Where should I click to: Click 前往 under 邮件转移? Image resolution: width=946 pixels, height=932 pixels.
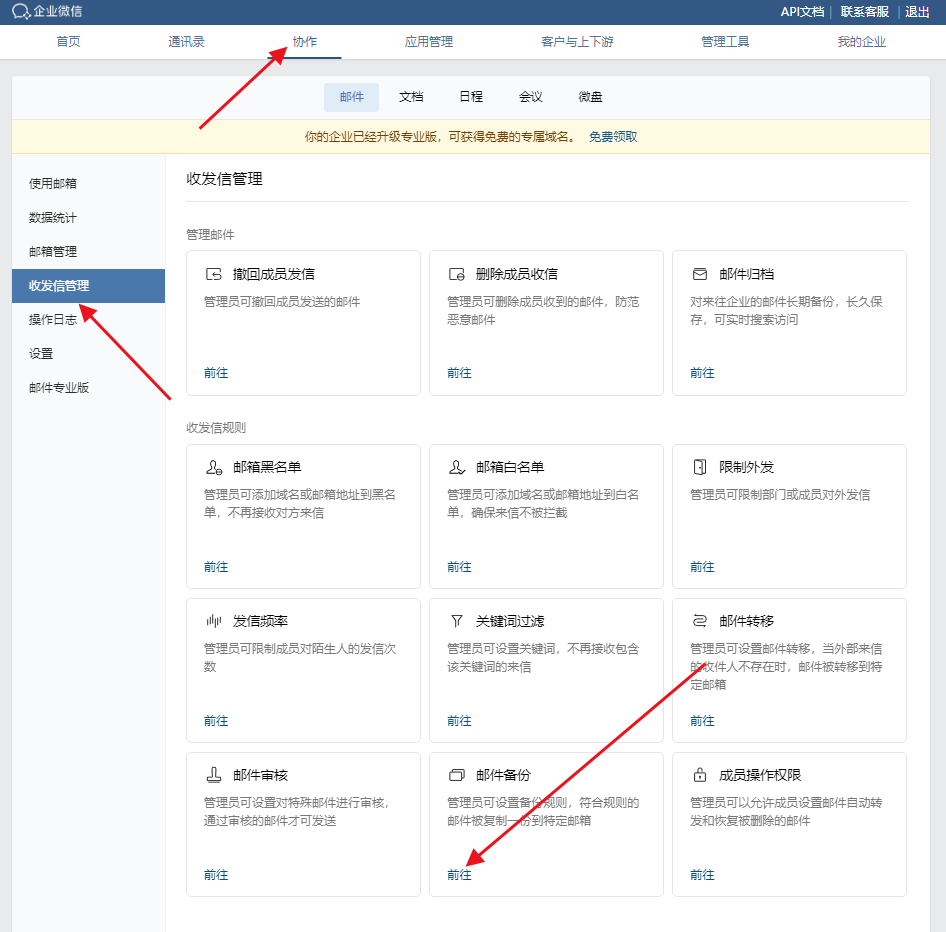coord(702,721)
